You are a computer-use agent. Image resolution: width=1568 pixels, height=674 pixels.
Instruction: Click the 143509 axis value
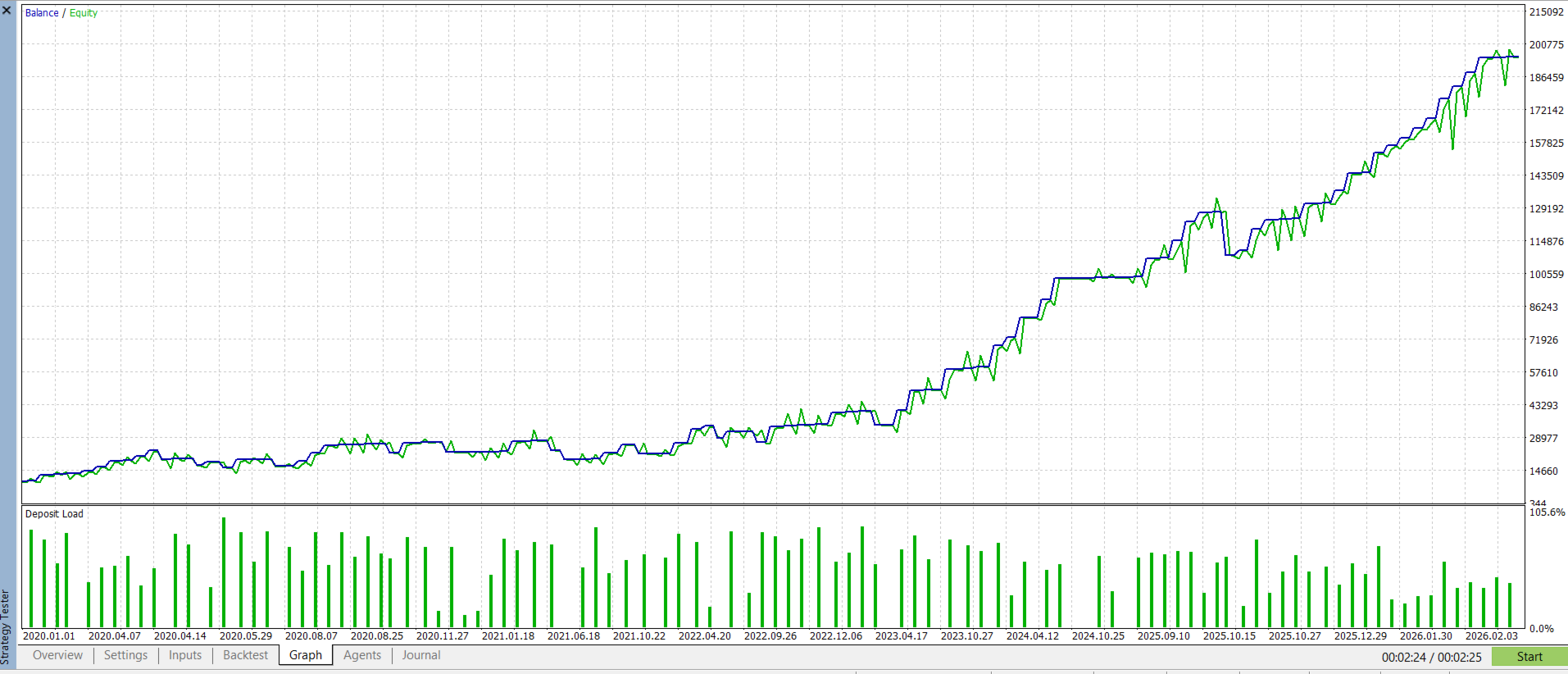1547,176
